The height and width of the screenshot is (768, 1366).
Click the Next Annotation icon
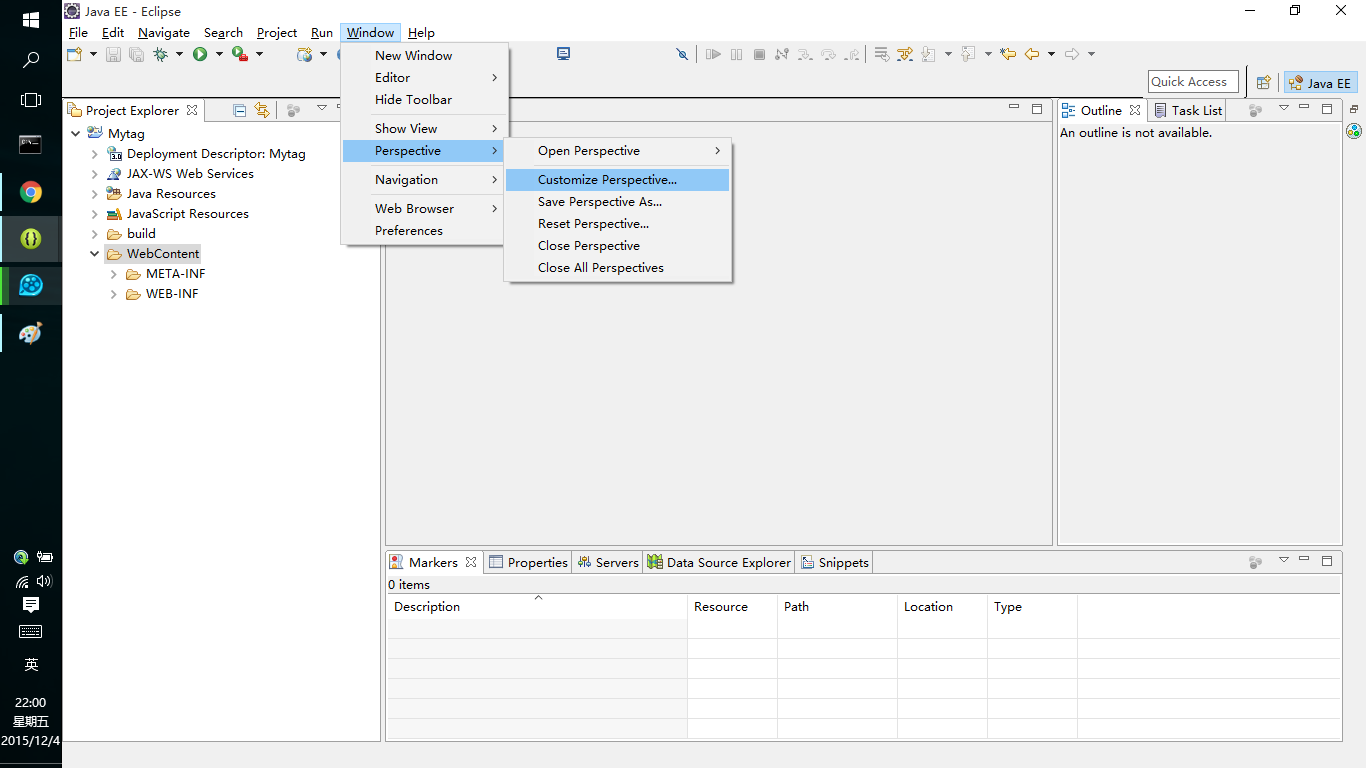[x=929, y=54]
